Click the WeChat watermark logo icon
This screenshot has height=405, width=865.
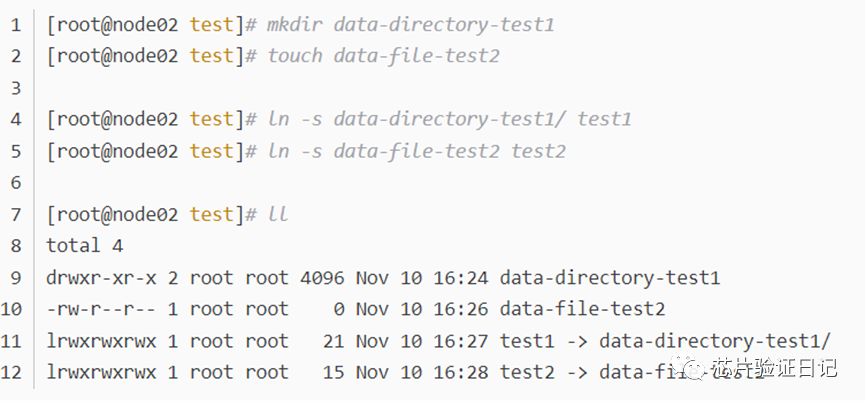(688, 367)
